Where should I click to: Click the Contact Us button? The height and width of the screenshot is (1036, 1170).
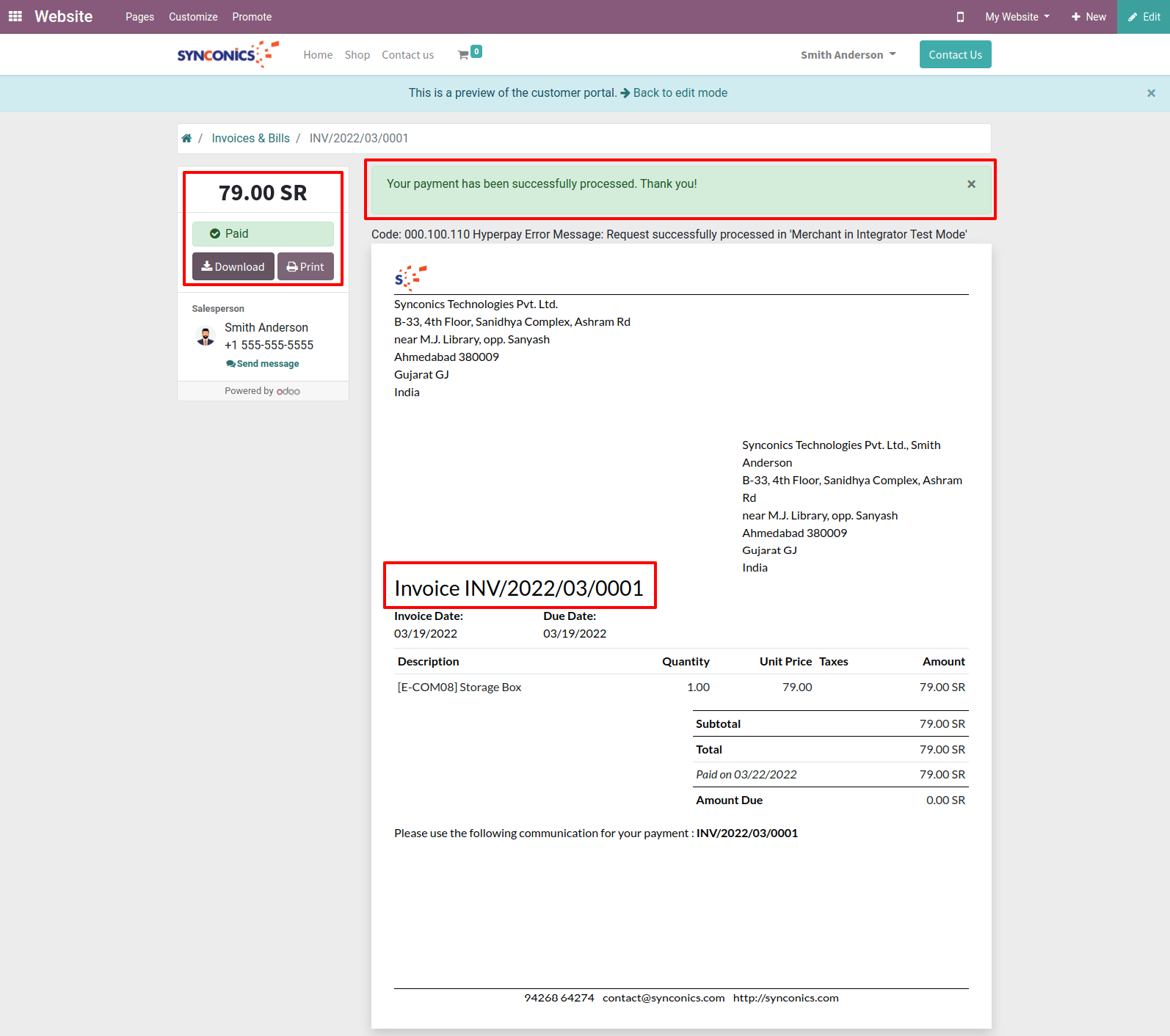[955, 55]
